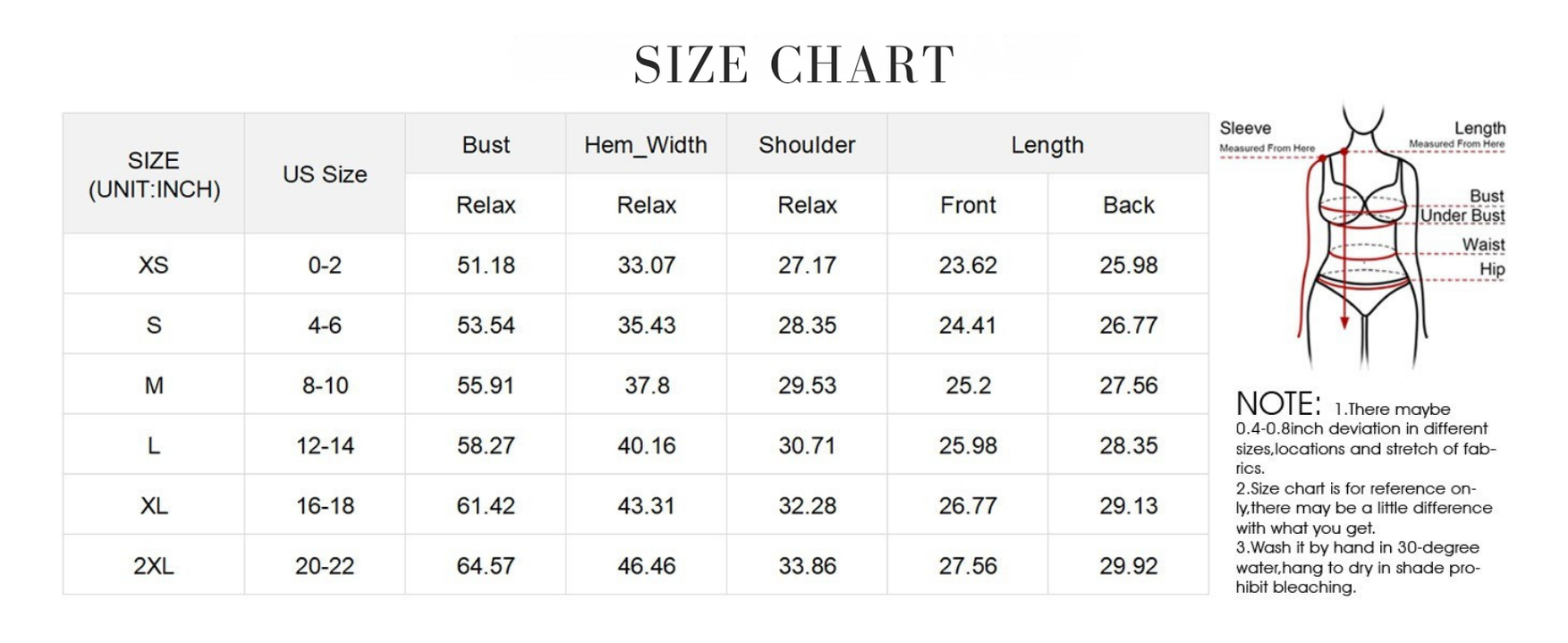The width and height of the screenshot is (1568, 643).
Task: Click the Hip label on the diagram
Action: 1492,269
